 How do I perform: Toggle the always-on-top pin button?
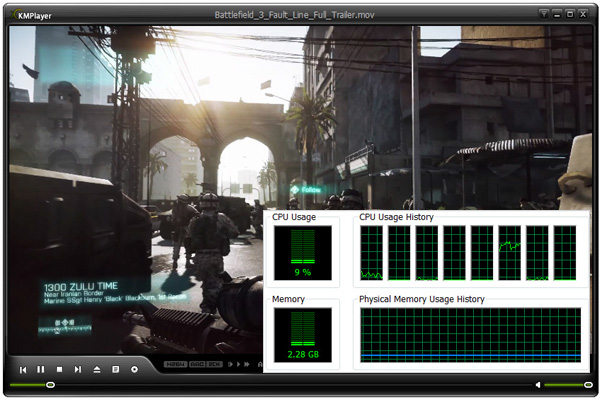tap(543, 14)
